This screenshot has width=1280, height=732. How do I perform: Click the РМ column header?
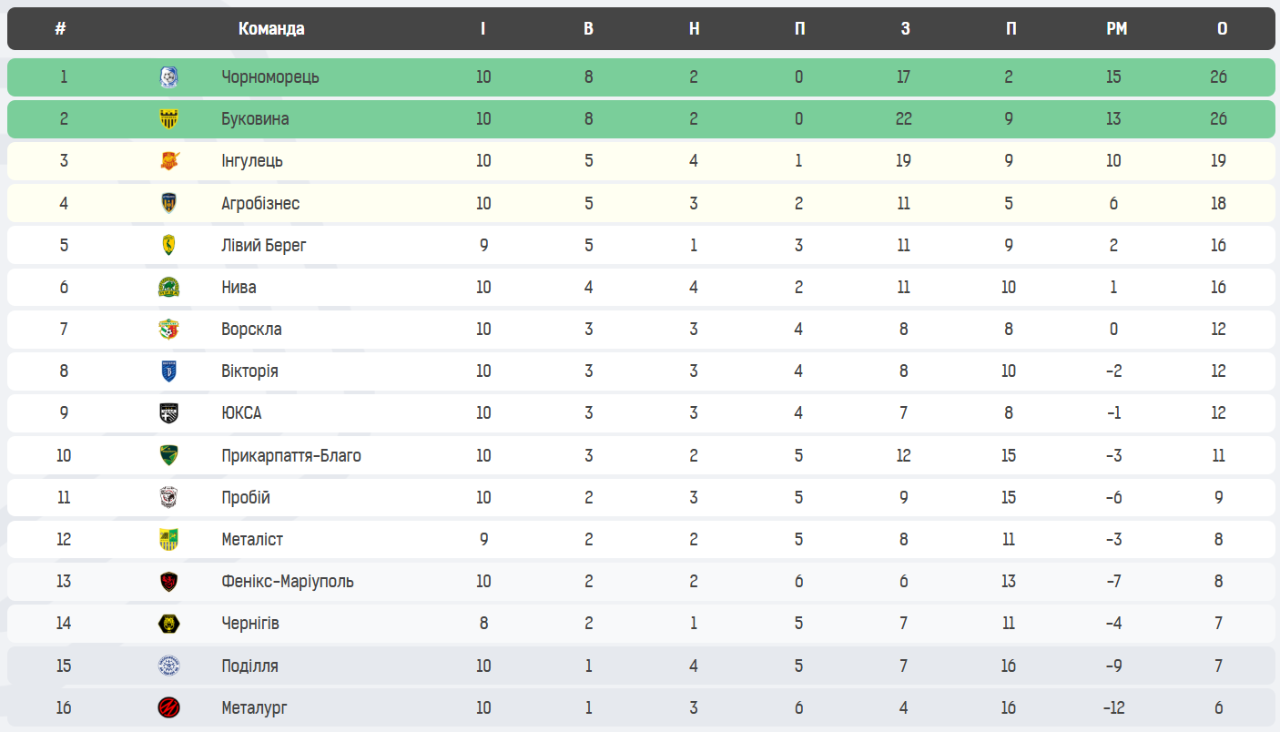1116,29
